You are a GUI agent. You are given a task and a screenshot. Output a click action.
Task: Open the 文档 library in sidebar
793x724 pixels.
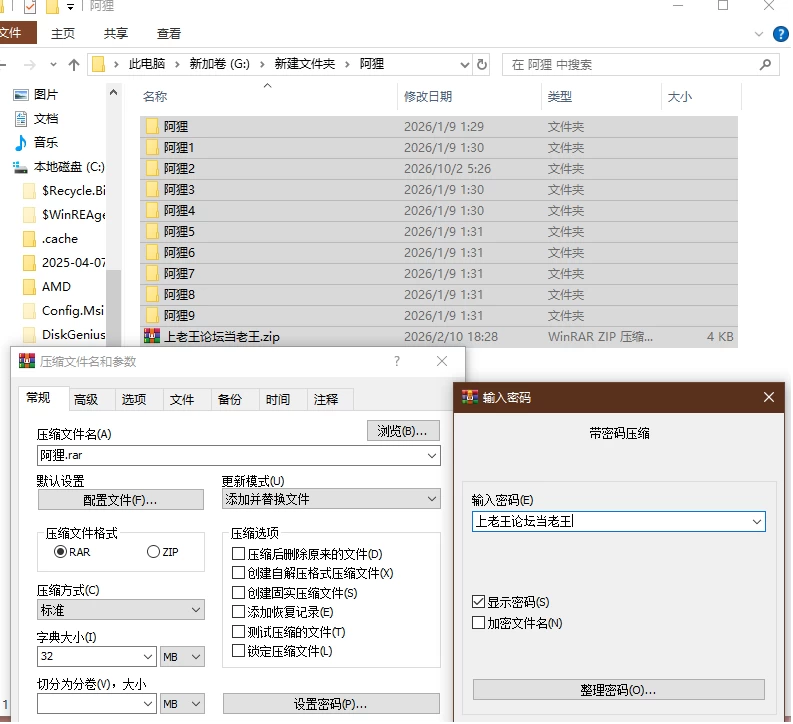pyautogui.click(x=46, y=118)
